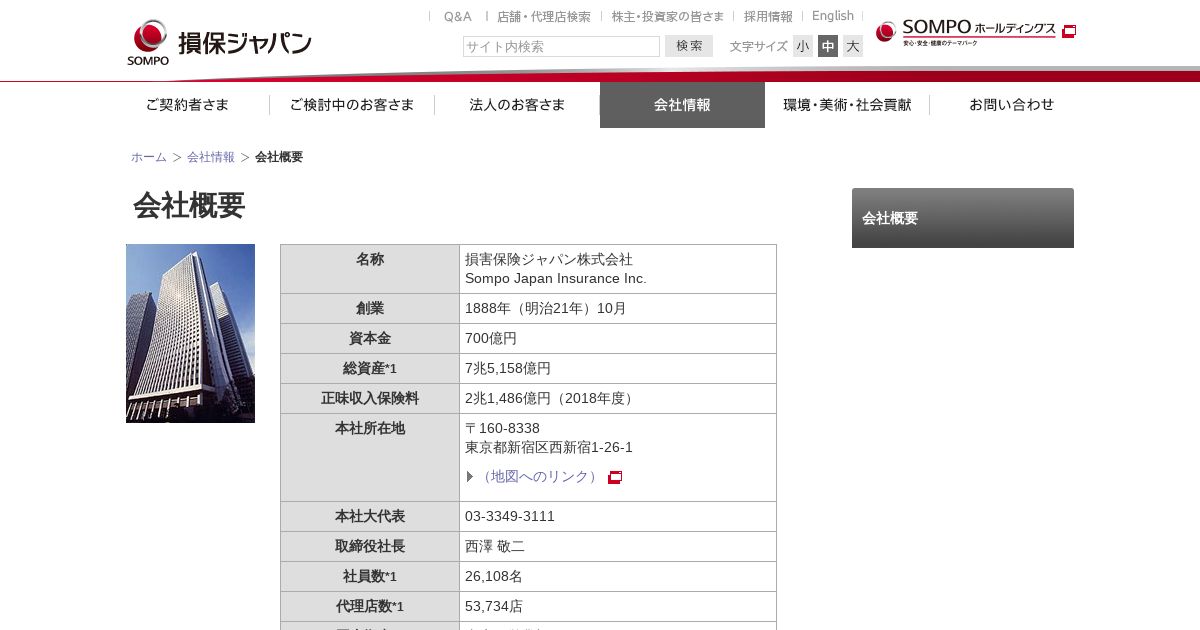The image size is (1200, 630).
Task: Click the 総資産*1 row label
Action: 370,368
